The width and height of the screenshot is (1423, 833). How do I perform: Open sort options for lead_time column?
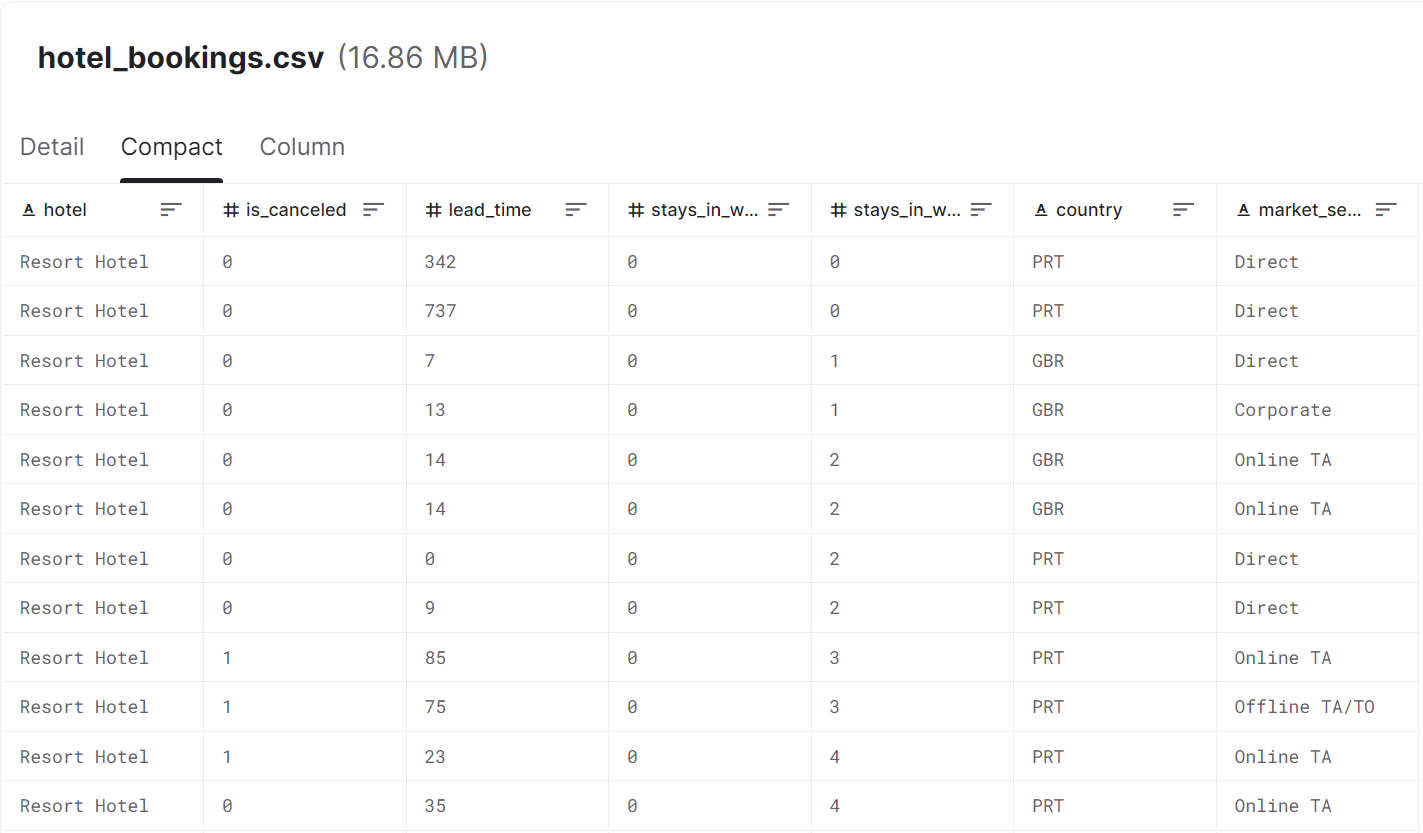tap(576, 210)
